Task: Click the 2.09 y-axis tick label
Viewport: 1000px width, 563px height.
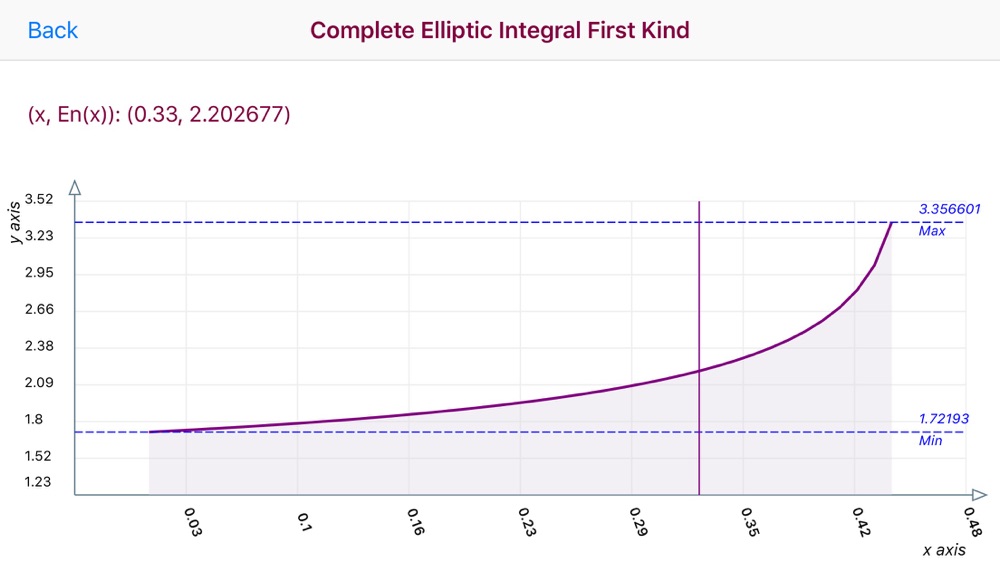Action: click(38, 383)
